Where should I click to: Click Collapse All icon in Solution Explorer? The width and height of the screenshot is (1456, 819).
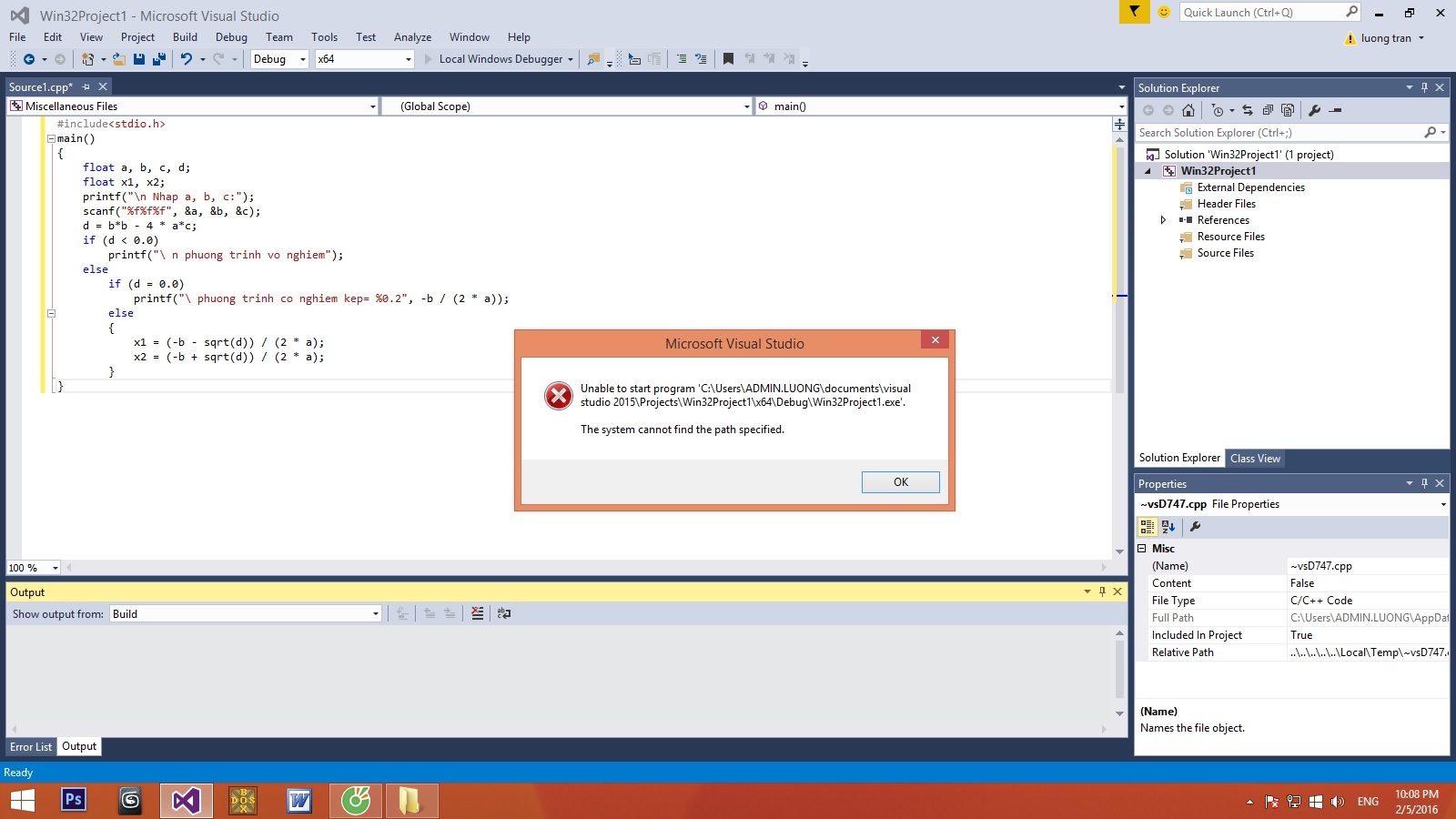(x=1268, y=110)
